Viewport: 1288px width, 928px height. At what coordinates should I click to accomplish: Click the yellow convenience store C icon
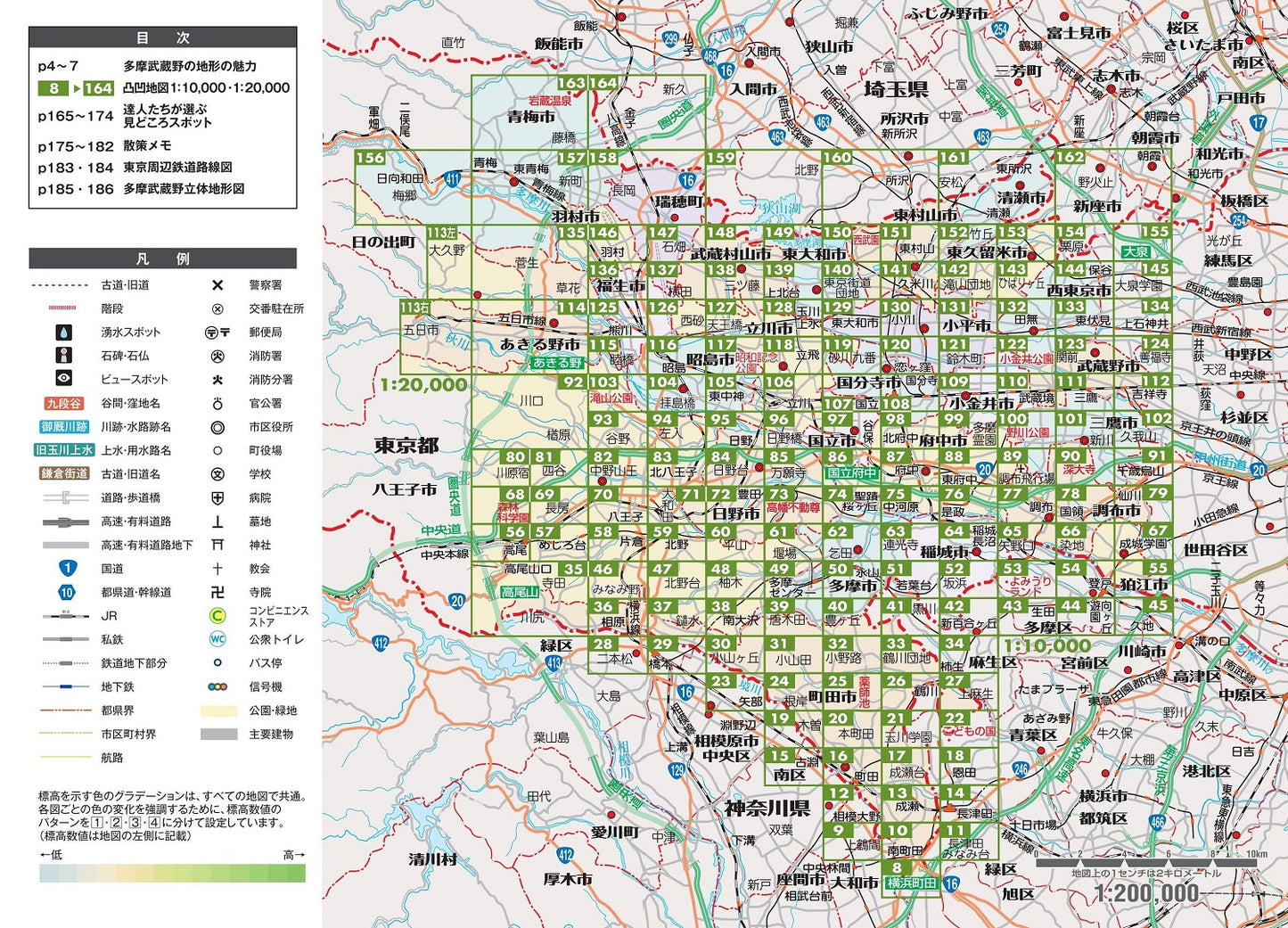[217, 615]
